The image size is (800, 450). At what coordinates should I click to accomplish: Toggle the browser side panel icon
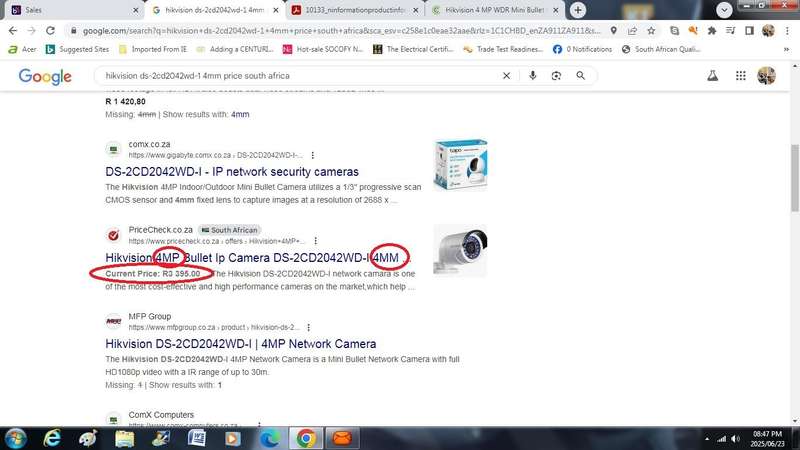pyautogui.click(x=749, y=31)
